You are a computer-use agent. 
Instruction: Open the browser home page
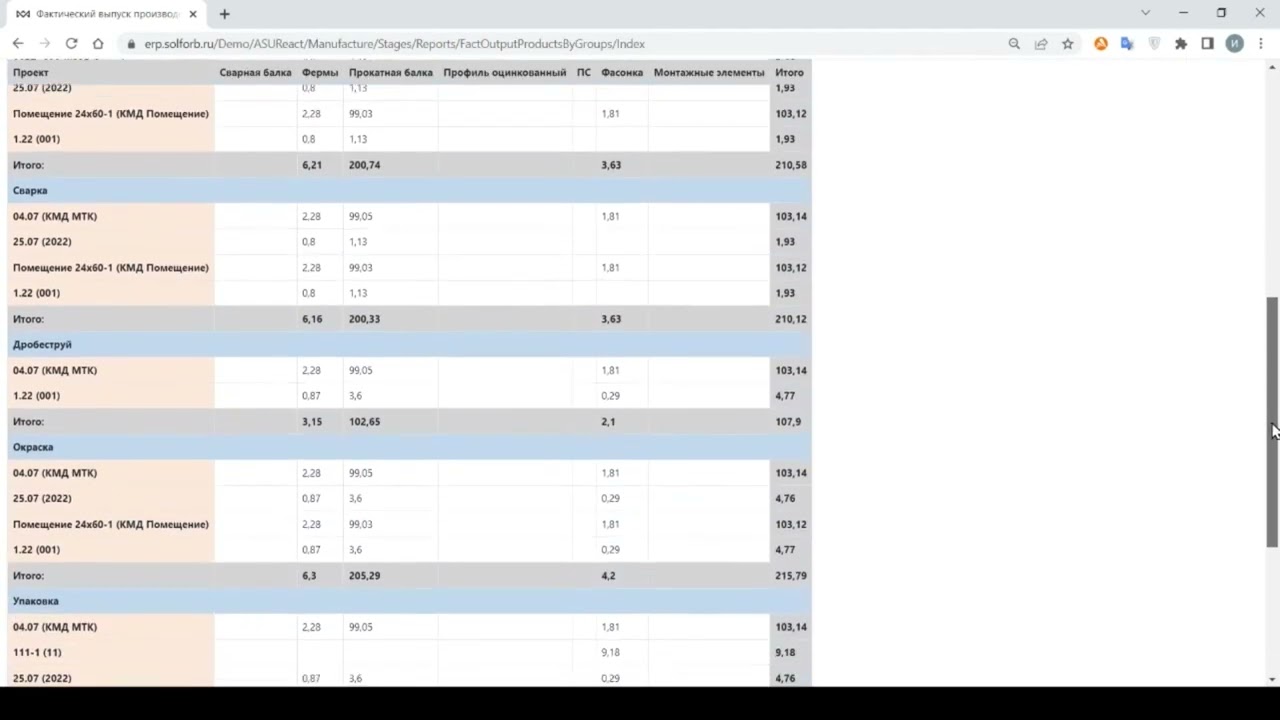pyautogui.click(x=98, y=44)
